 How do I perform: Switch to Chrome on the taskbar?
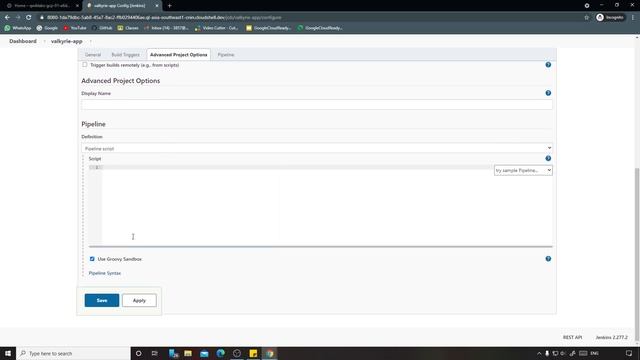coord(269,353)
